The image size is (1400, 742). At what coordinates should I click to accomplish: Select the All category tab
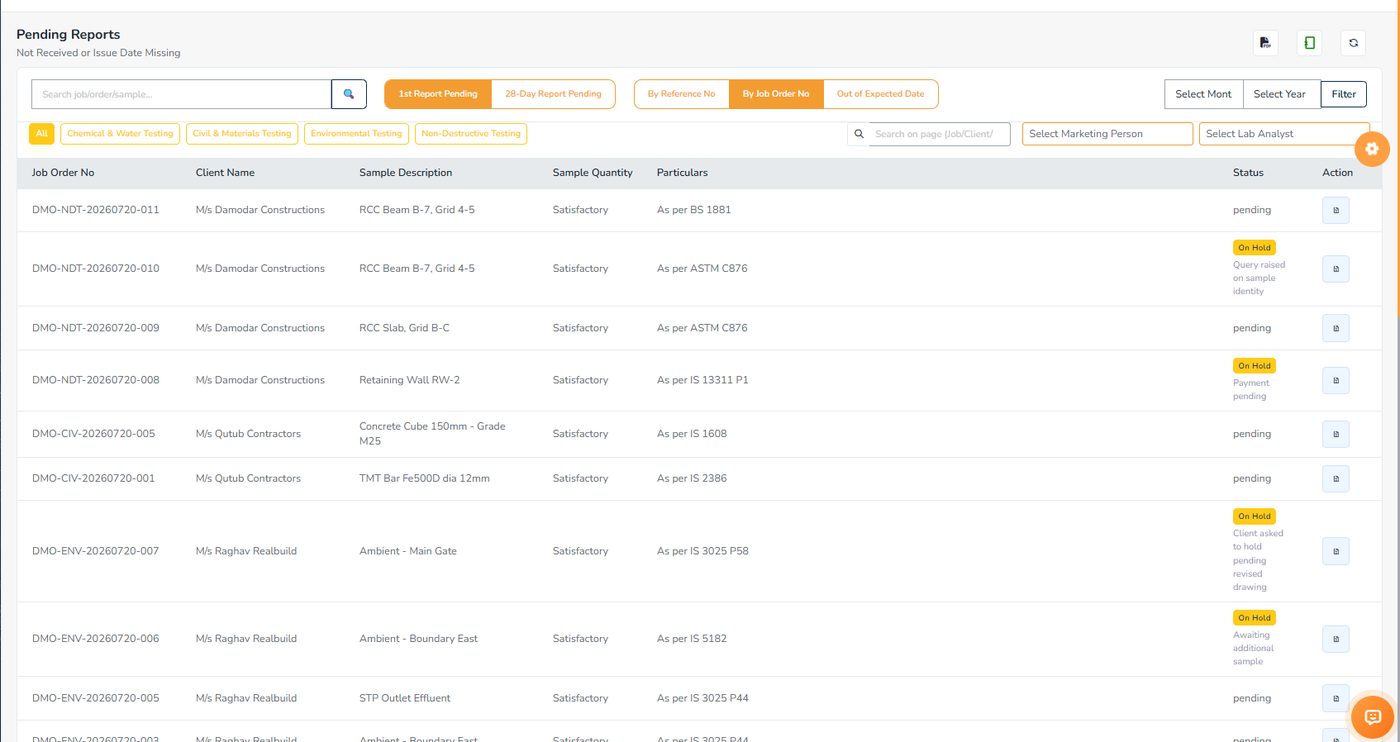42,133
